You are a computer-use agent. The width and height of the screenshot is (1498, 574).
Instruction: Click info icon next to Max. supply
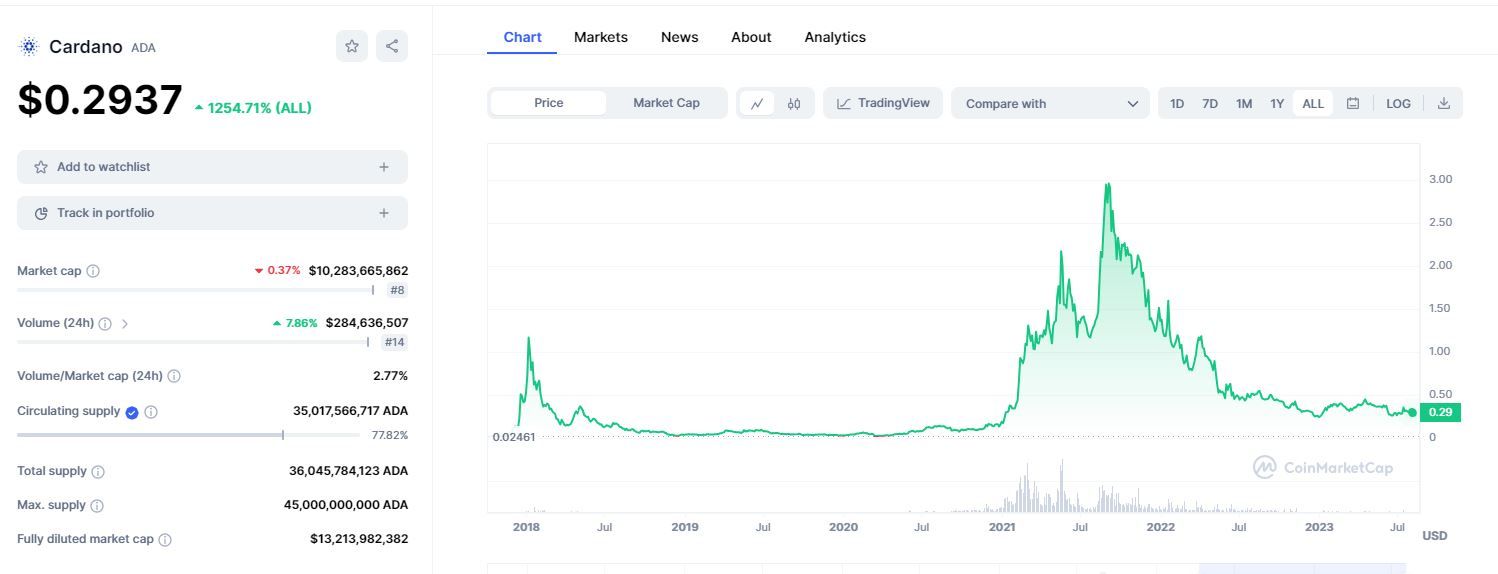pos(97,506)
